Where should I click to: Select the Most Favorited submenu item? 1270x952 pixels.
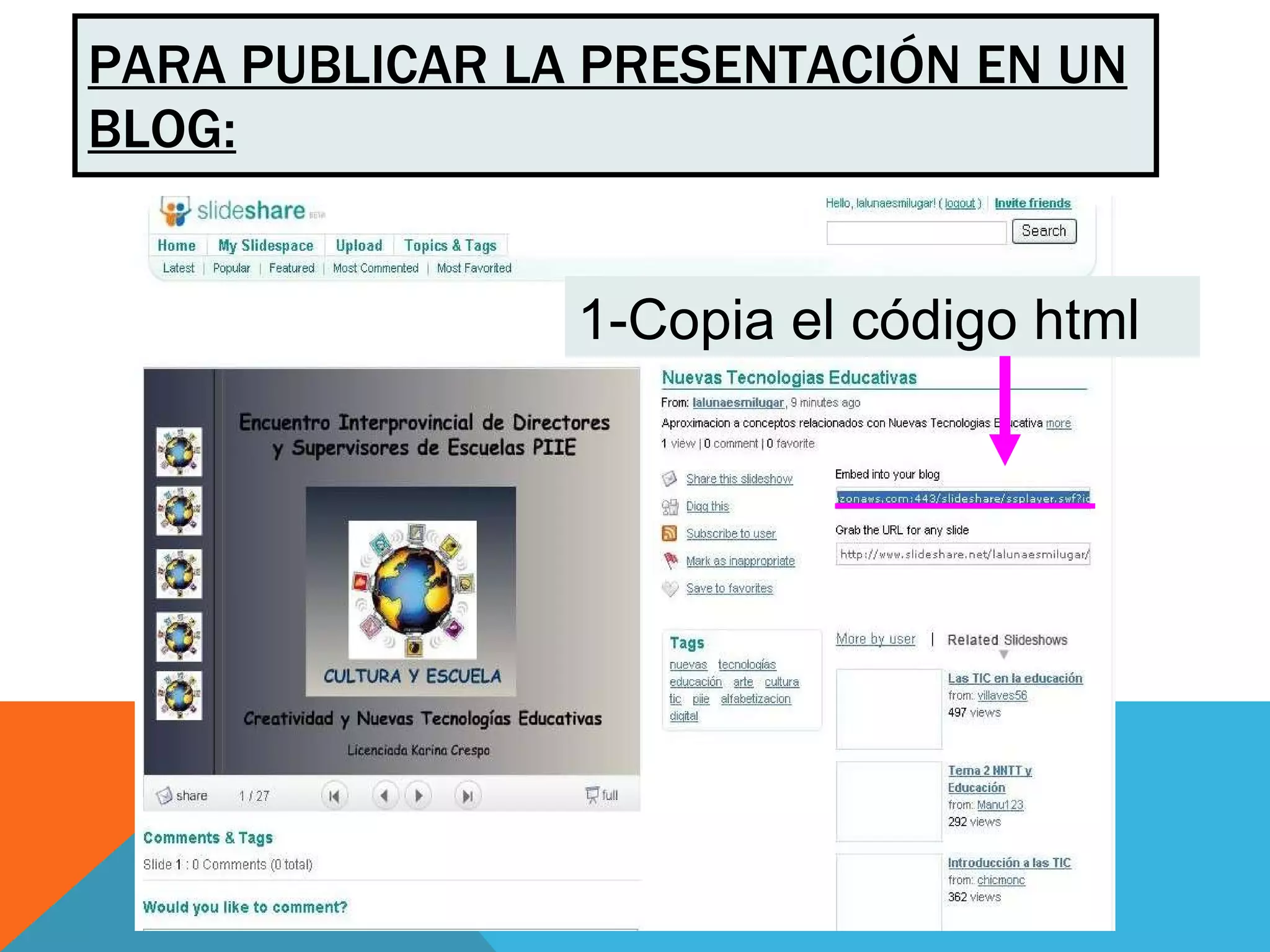474,268
